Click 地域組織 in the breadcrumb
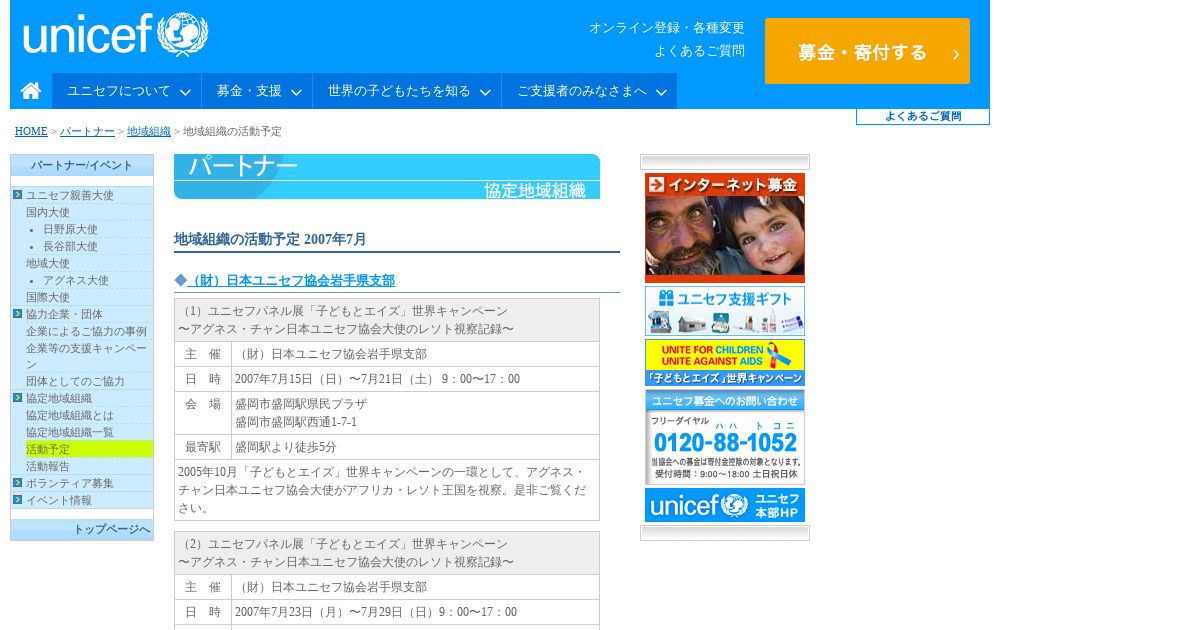 (x=149, y=132)
